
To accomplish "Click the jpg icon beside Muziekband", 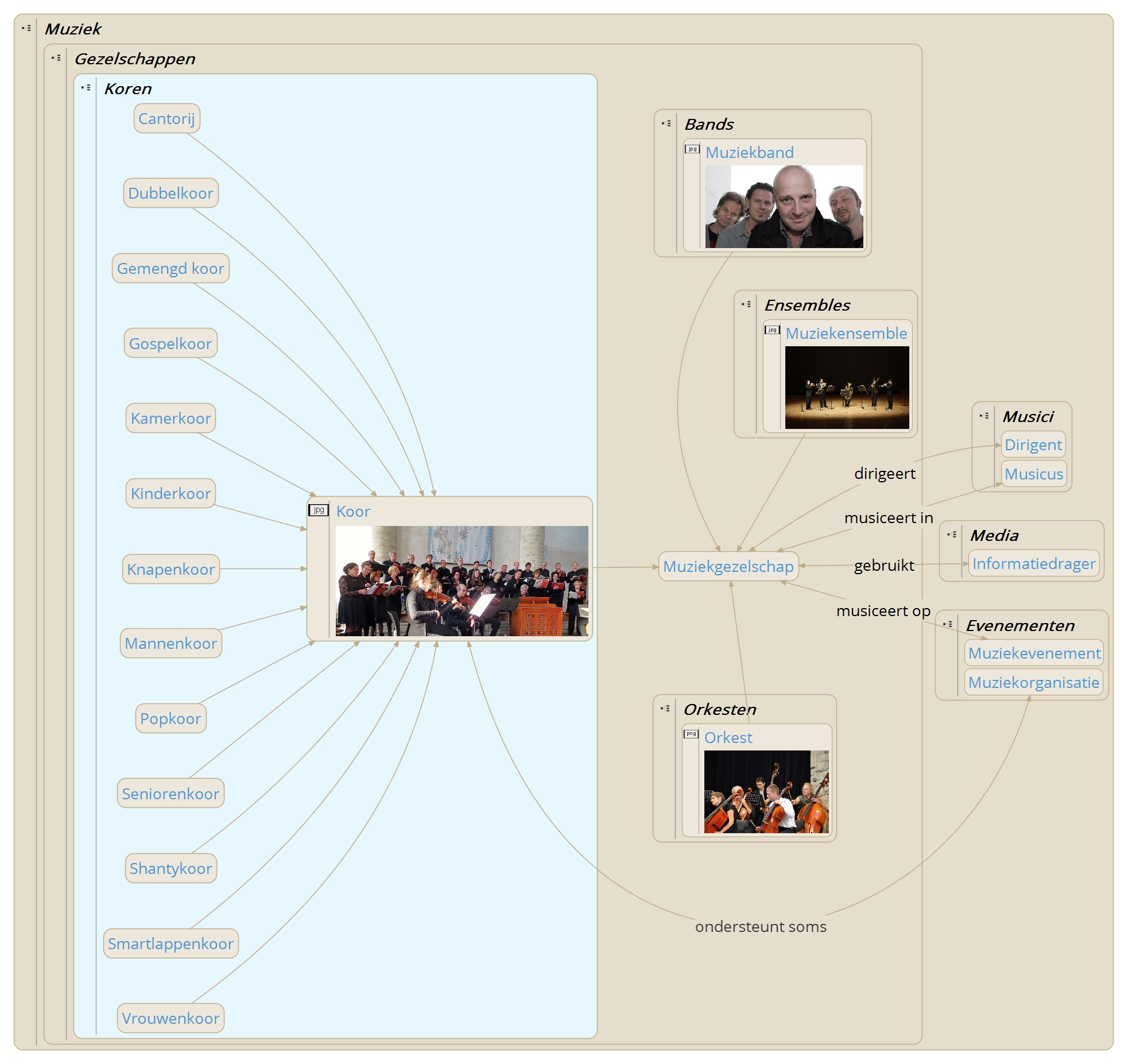I will 692,149.
